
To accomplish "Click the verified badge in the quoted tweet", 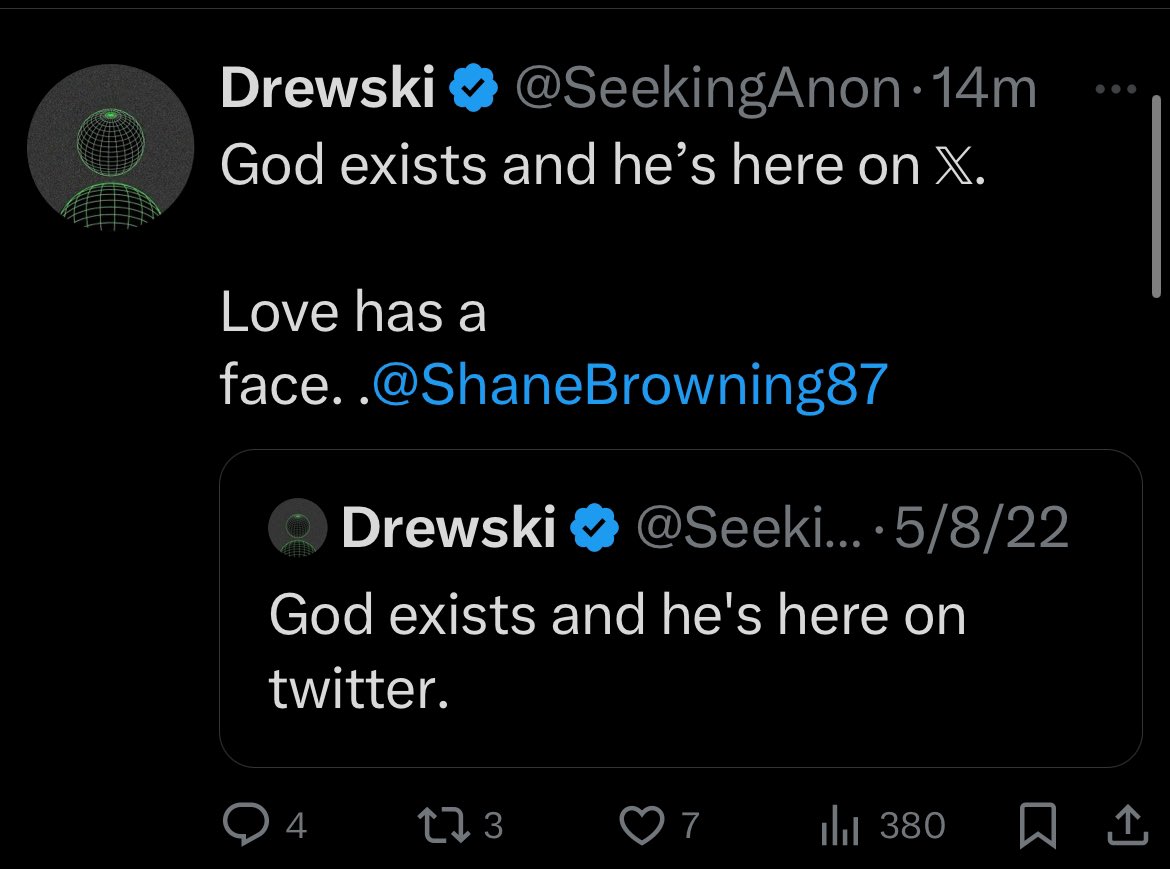I will 593,528.
